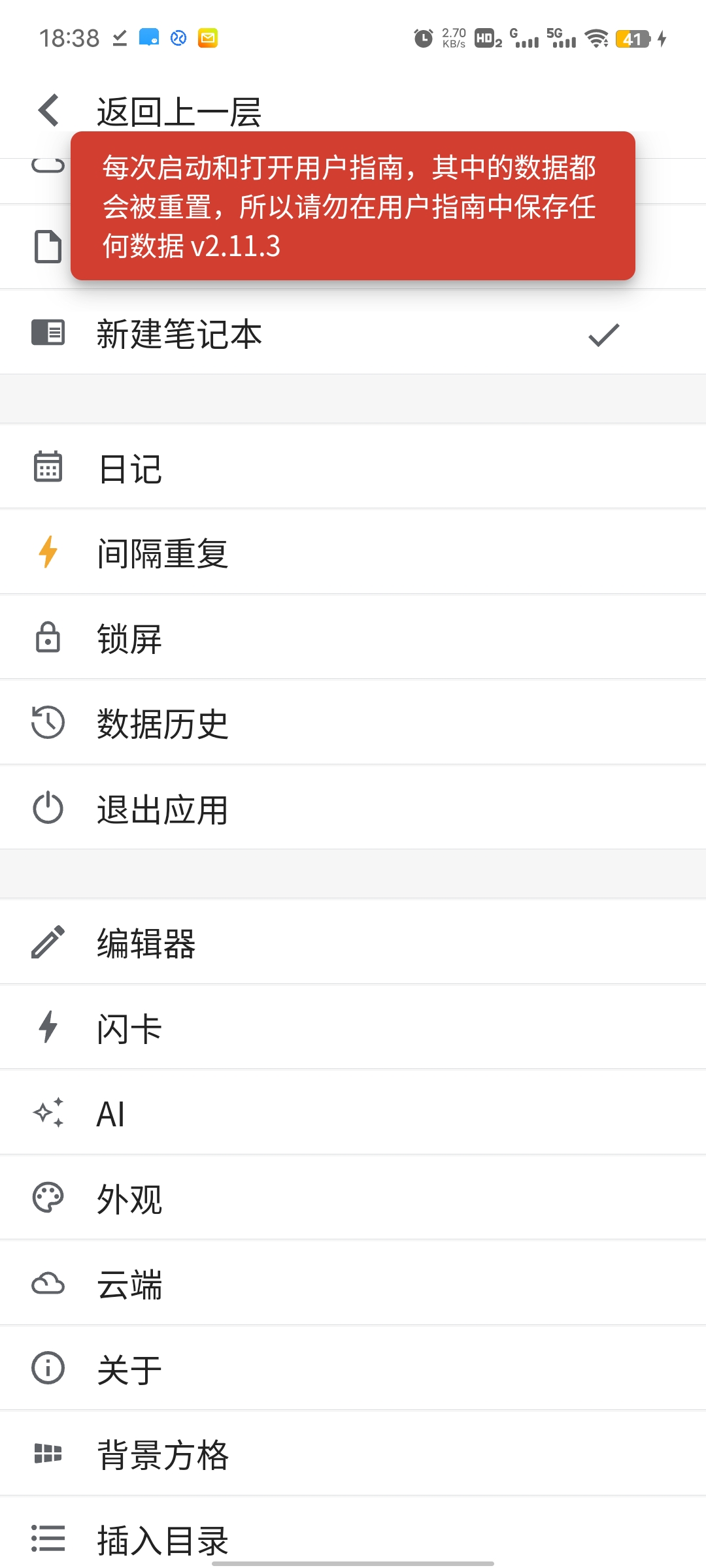Dismiss the red user guide warning toast
706x1568 pixels.
pos(352,206)
